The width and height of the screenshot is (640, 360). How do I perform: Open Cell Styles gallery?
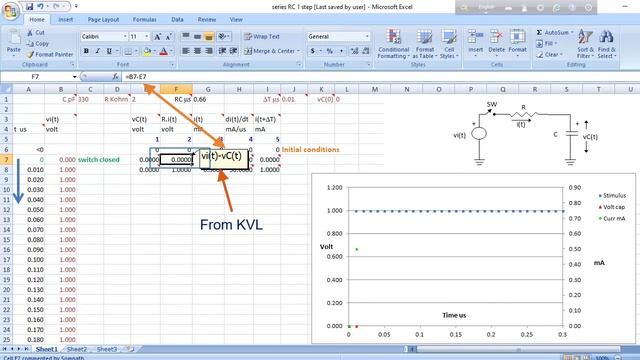coord(449,44)
